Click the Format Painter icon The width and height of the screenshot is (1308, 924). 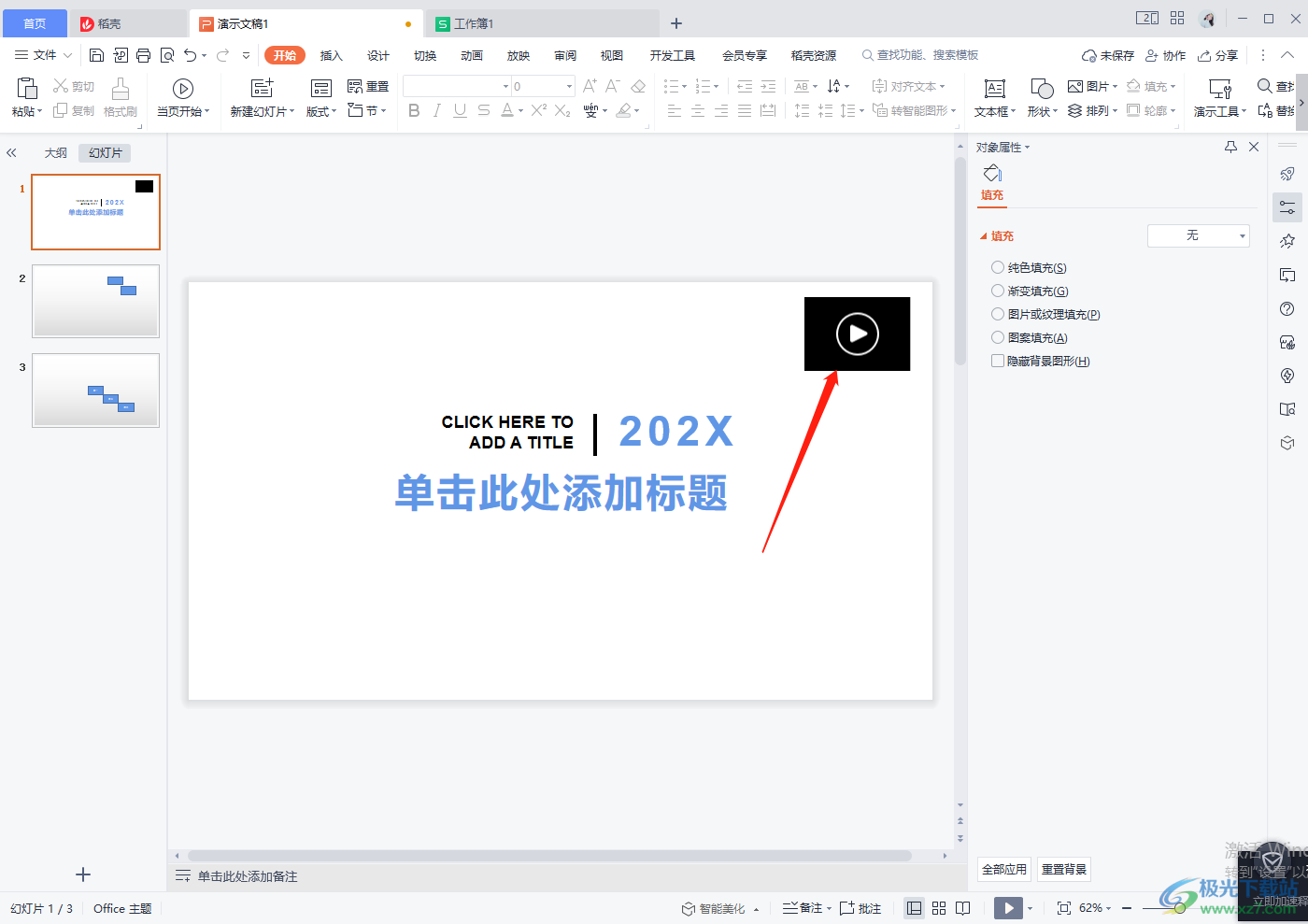click(121, 89)
